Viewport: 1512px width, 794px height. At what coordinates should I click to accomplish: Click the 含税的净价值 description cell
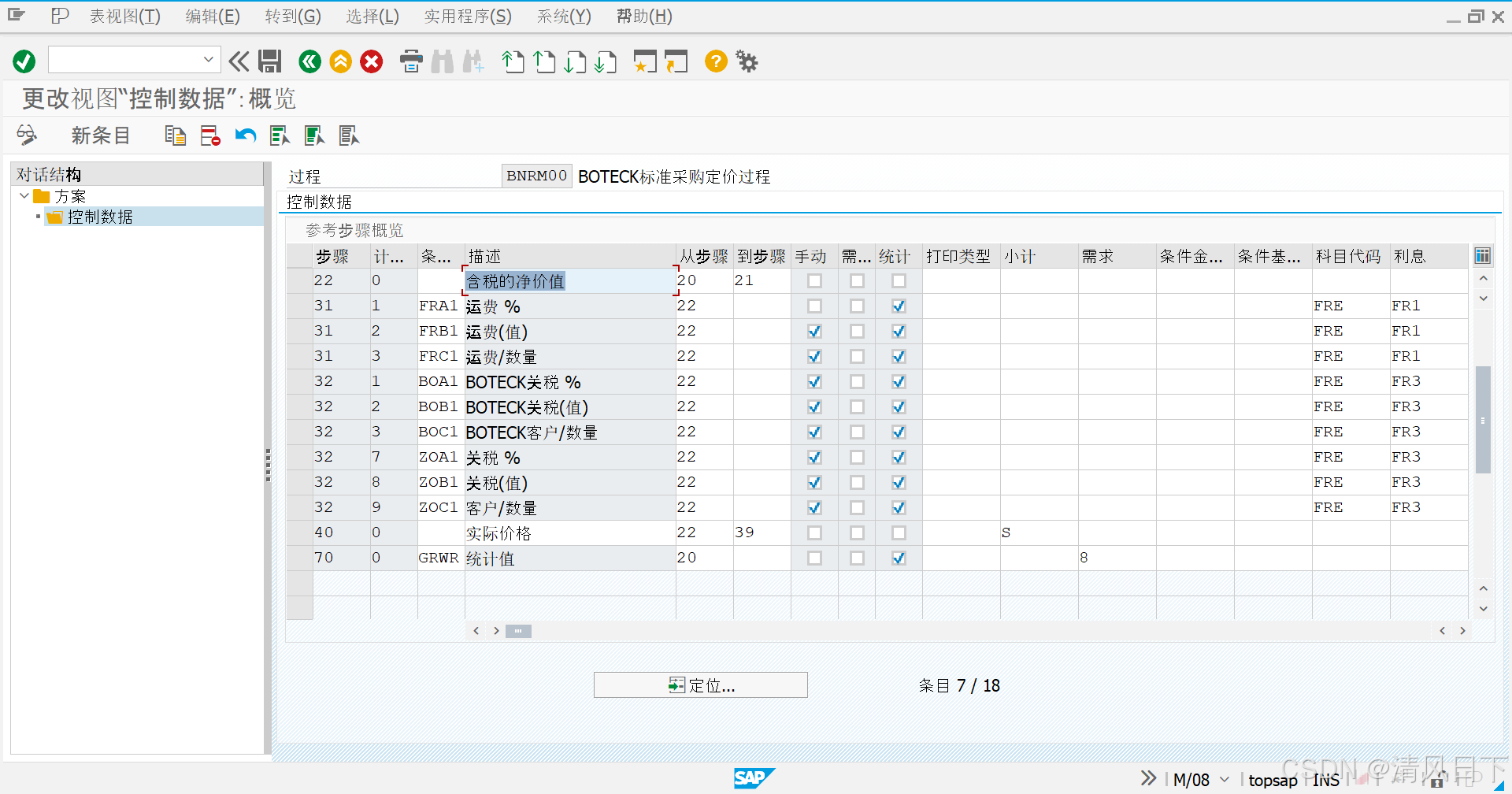[x=570, y=281]
